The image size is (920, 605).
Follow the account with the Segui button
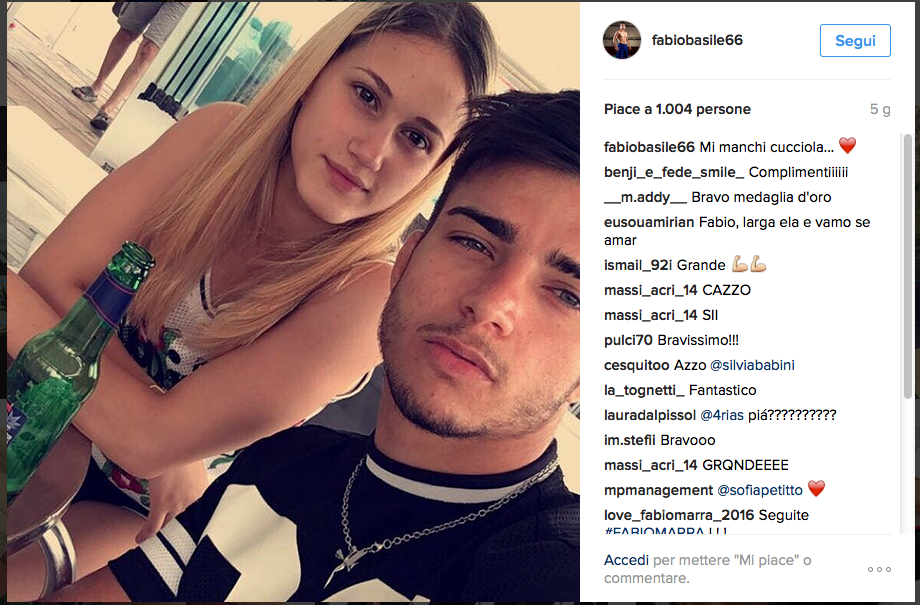click(x=855, y=40)
